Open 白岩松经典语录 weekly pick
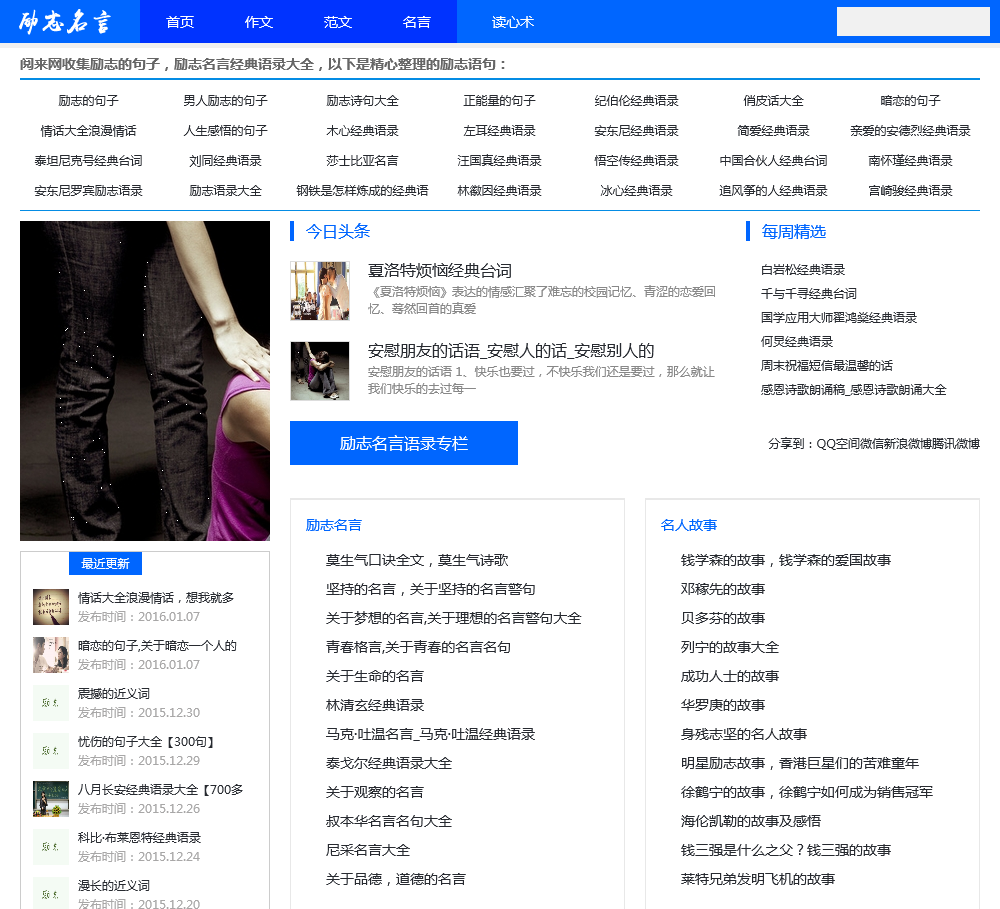Image resolution: width=1000 pixels, height=909 pixels. click(802, 270)
